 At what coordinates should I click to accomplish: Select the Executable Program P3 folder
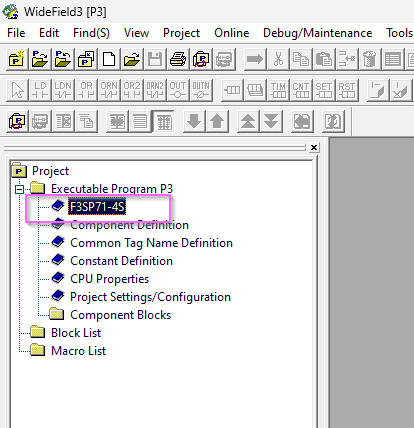click(x=112, y=189)
